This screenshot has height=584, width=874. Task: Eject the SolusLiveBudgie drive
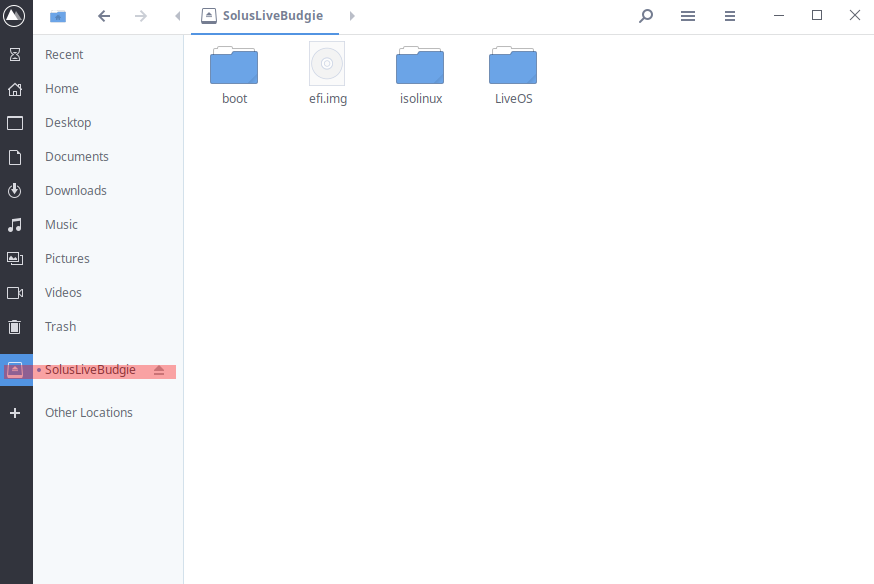pos(159,370)
